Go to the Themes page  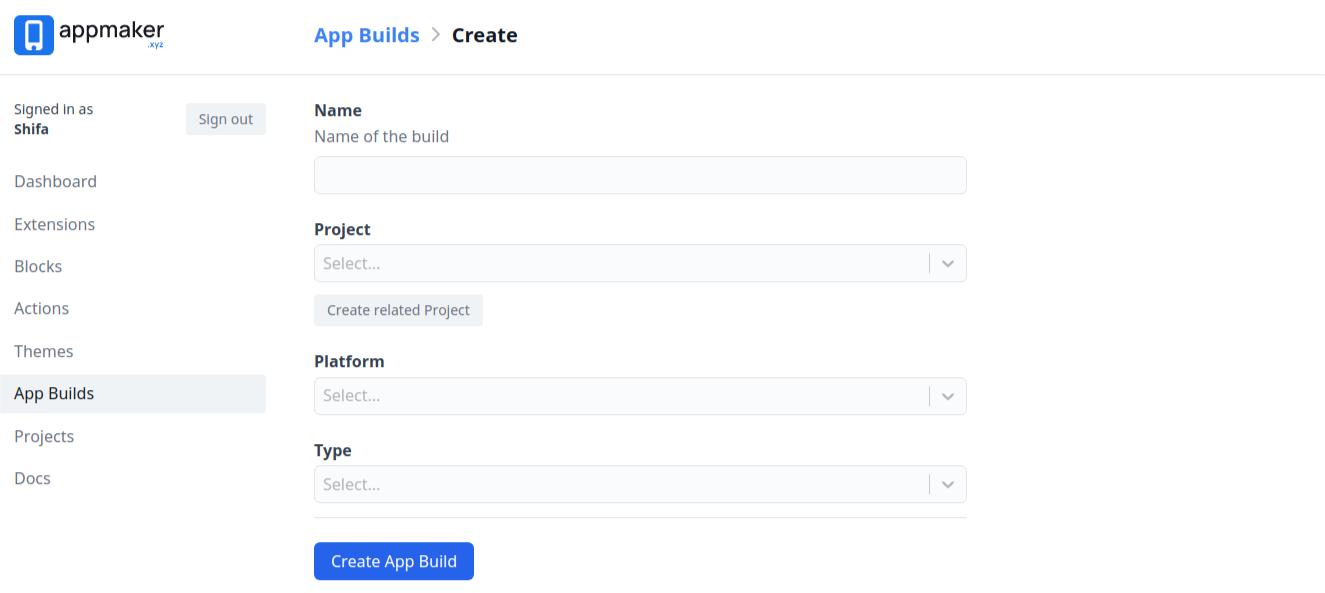(44, 351)
